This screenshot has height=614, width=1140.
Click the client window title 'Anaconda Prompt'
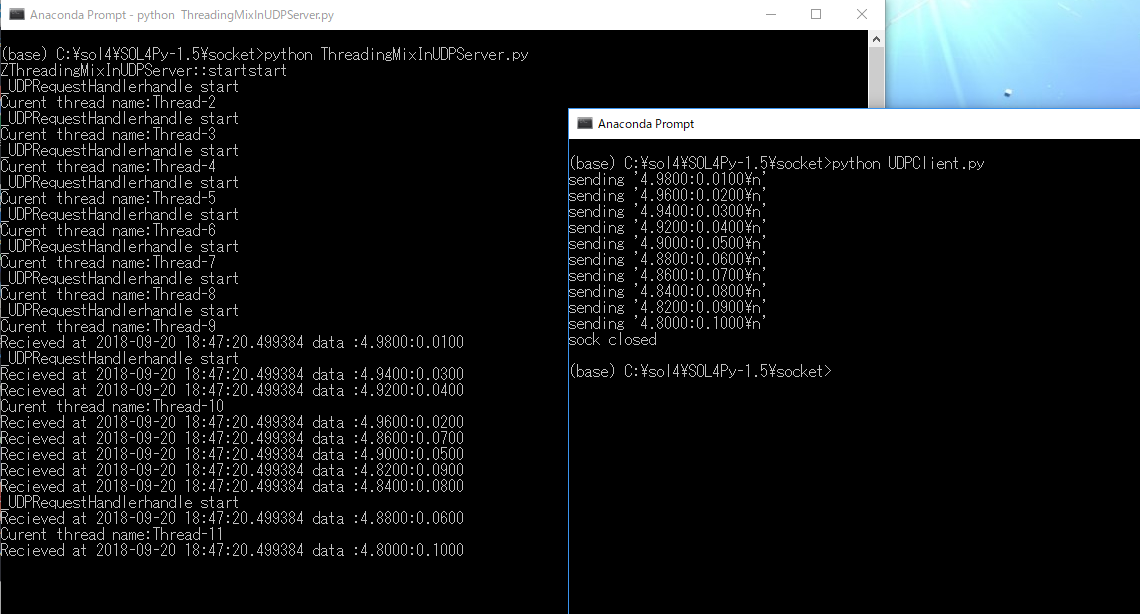pos(646,124)
